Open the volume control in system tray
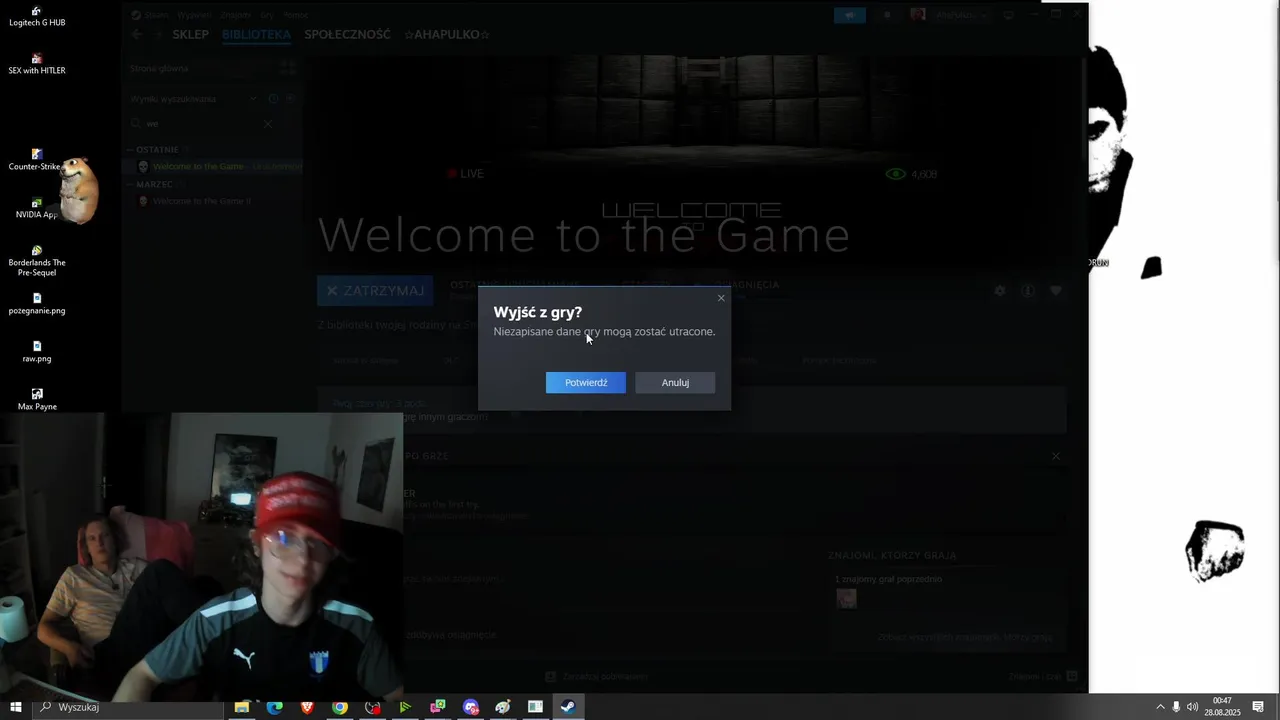1280x720 pixels. [x=1192, y=707]
